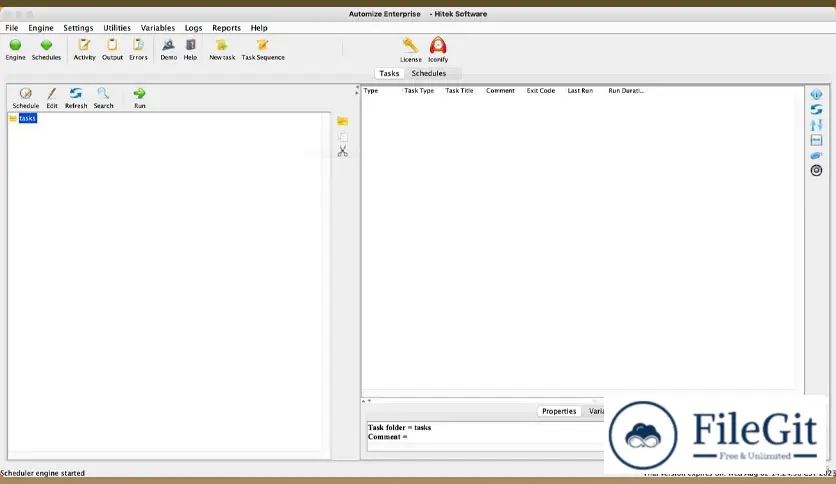Click the Iconify icon

438,46
